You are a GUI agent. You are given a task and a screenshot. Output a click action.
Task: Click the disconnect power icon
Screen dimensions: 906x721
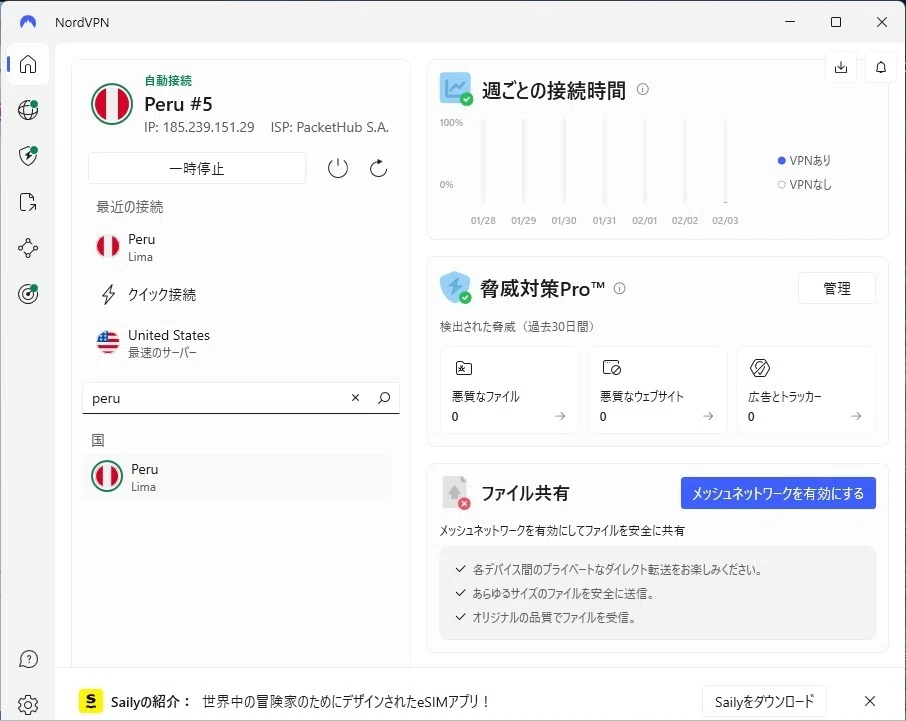[338, 169]
